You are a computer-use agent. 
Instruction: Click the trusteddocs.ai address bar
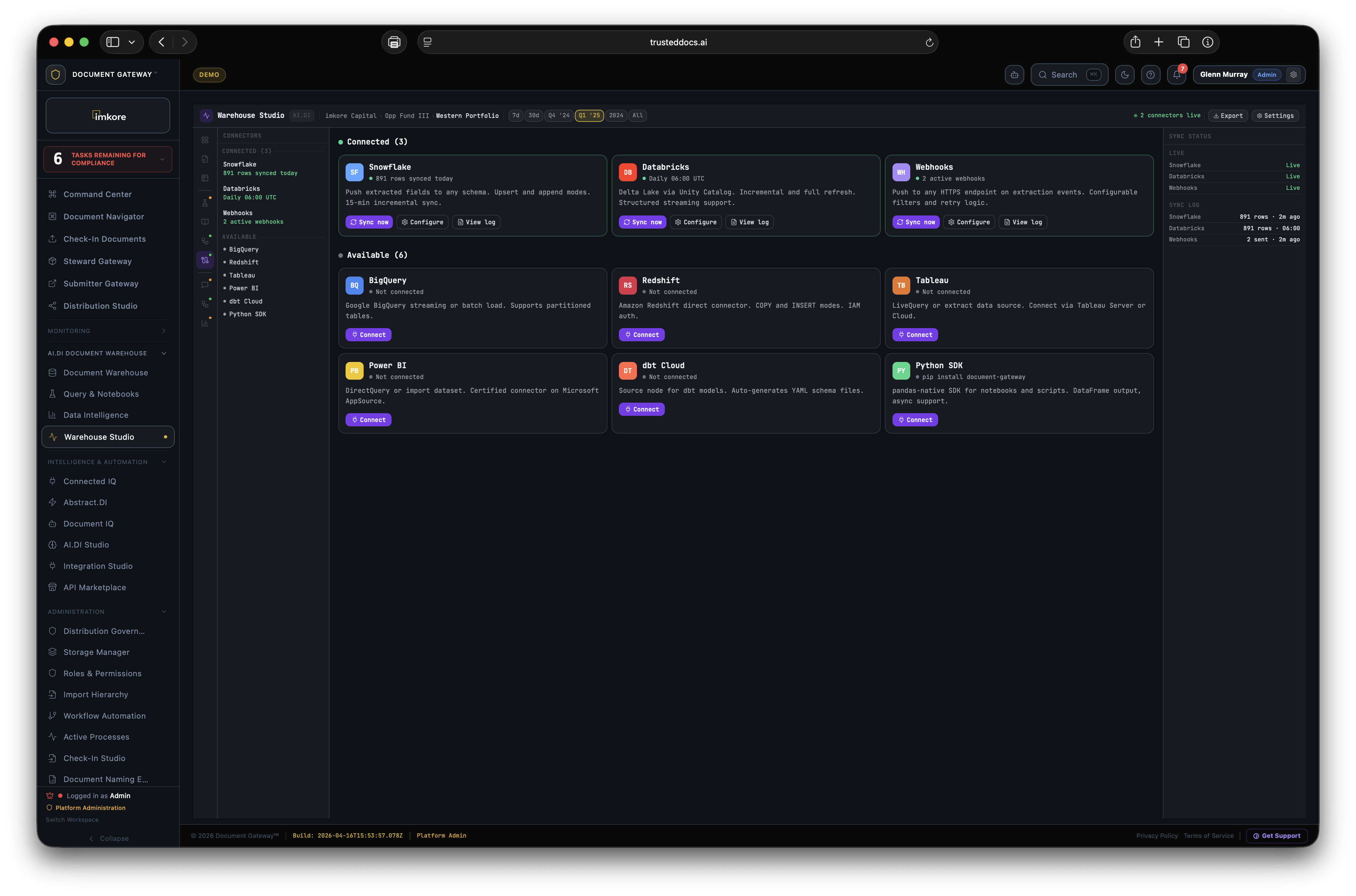[x=678, y=42]
